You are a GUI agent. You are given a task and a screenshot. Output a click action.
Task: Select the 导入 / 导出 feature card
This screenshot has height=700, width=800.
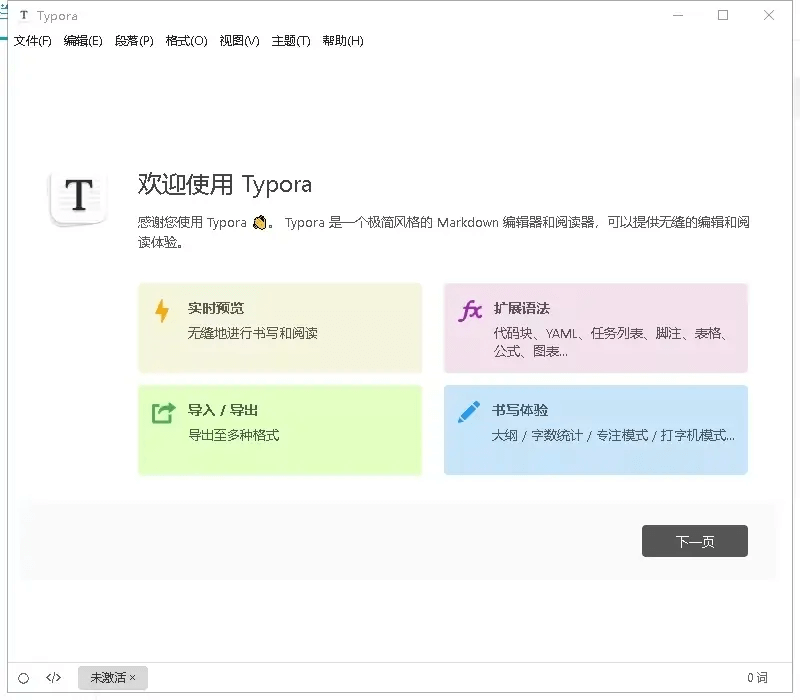point(280,430)
